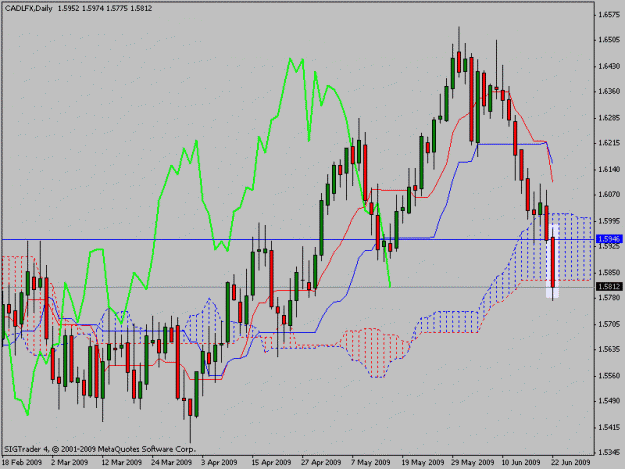Click the 22 Jun 2009 date label
The image size is (625, 469).
coord(570,462)
